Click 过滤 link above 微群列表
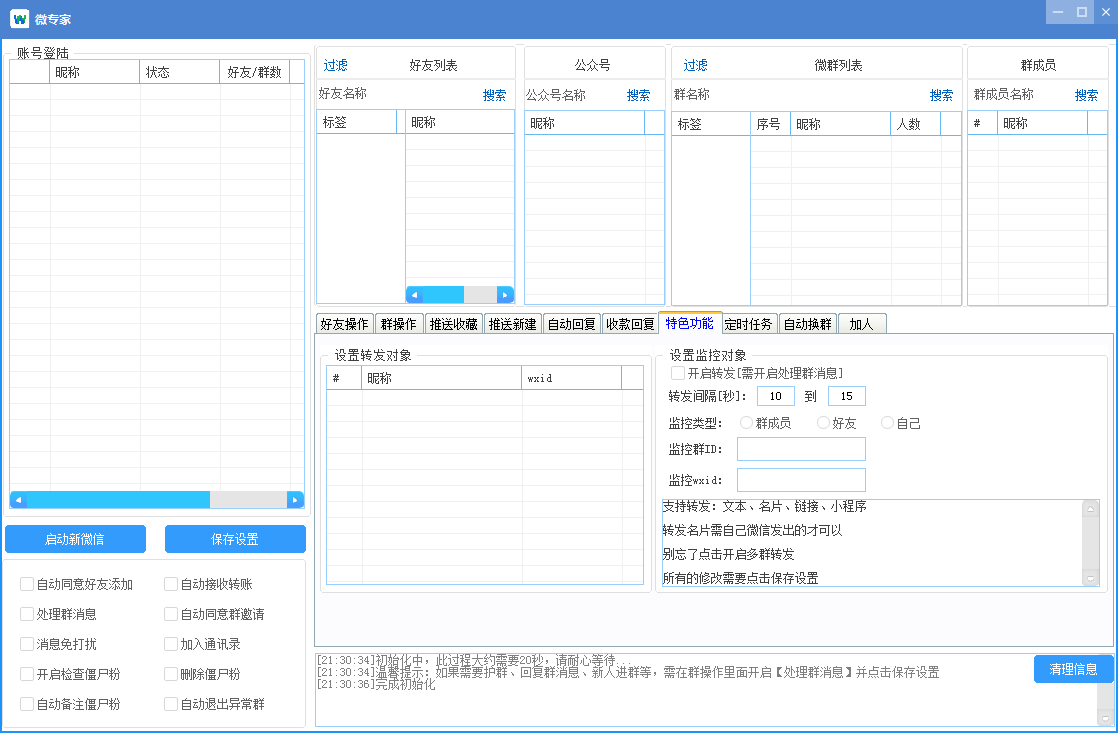Screen dimensions: 1118x733 coord(695,65)
